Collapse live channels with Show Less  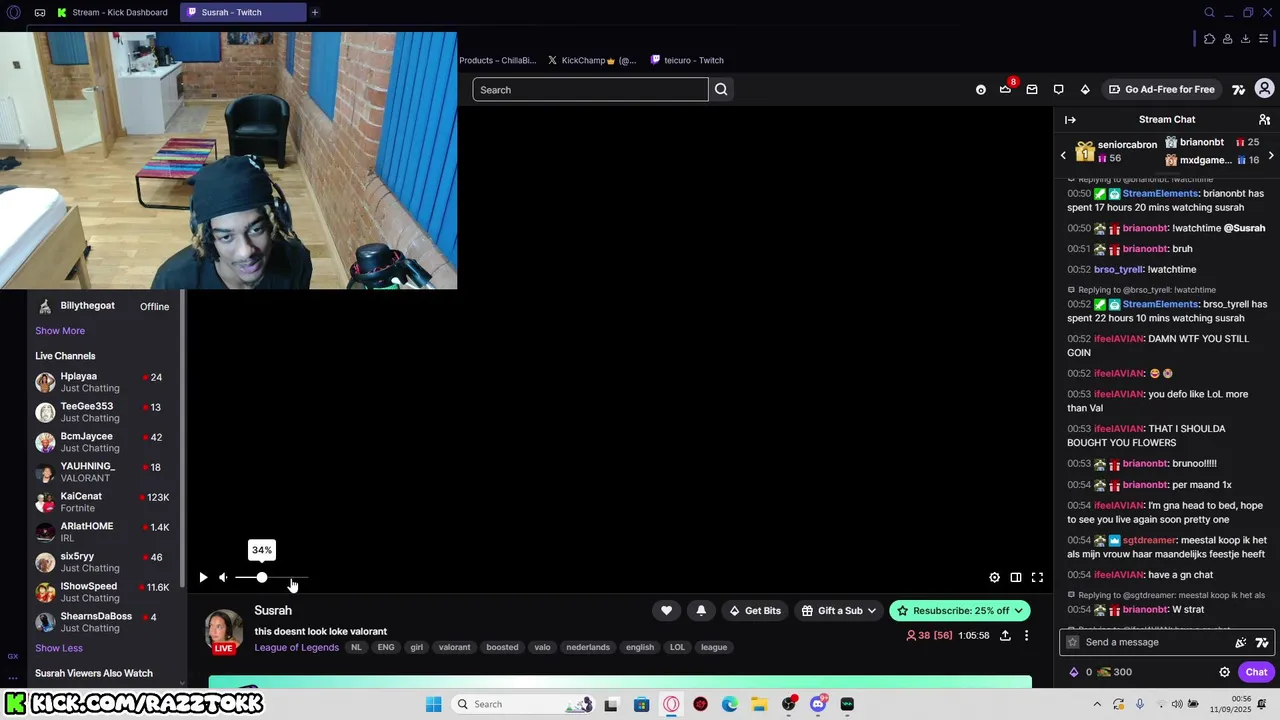pos(59,648)
